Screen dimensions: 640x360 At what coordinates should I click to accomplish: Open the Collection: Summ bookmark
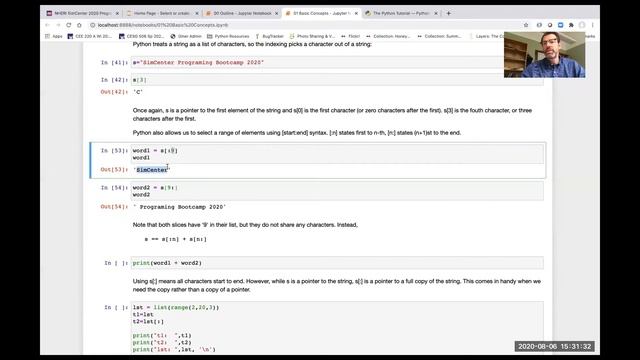coord(440,36)
